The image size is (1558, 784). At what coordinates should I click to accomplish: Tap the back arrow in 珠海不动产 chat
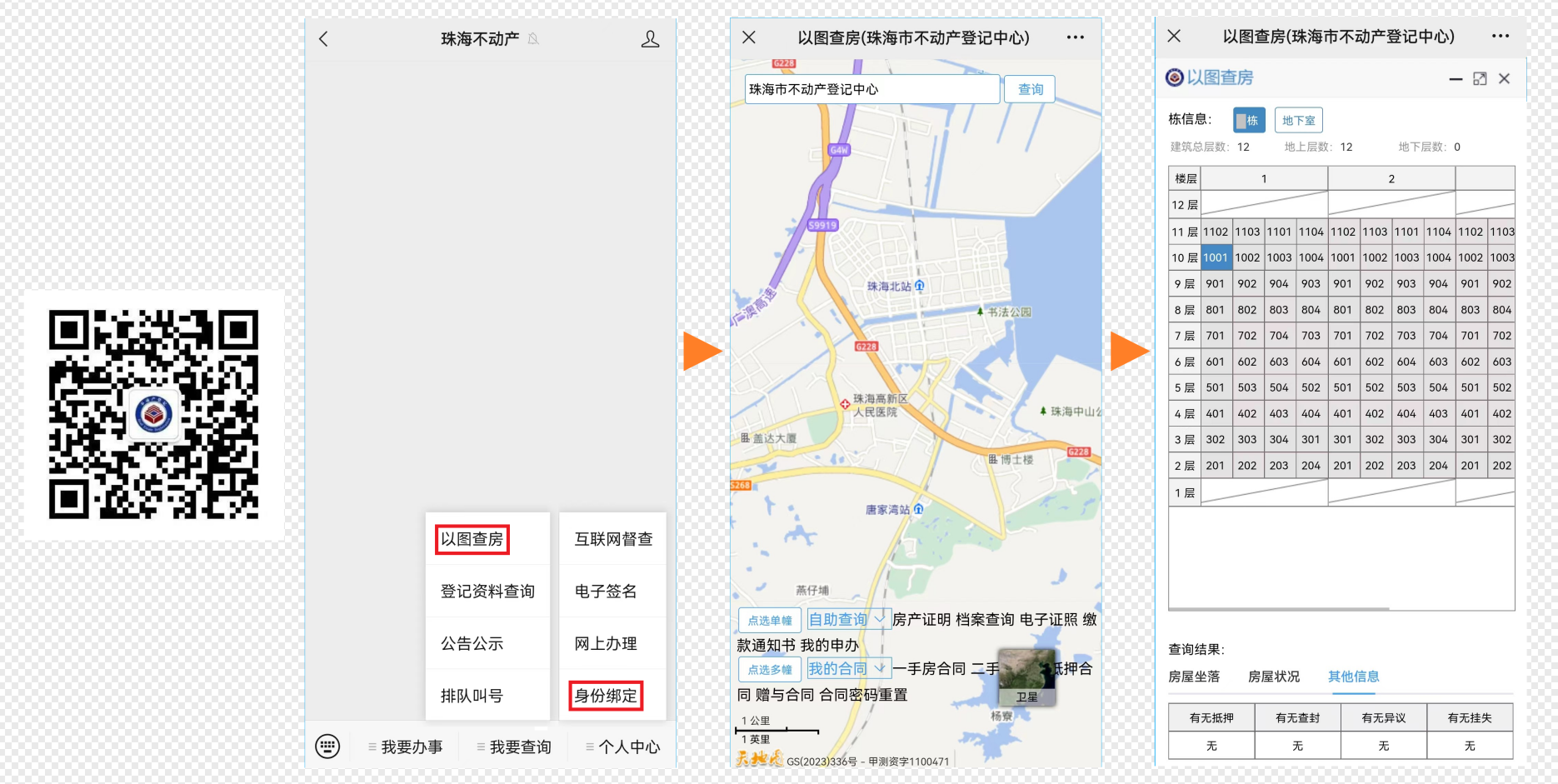pyautogui.click(x=324, y=39)
